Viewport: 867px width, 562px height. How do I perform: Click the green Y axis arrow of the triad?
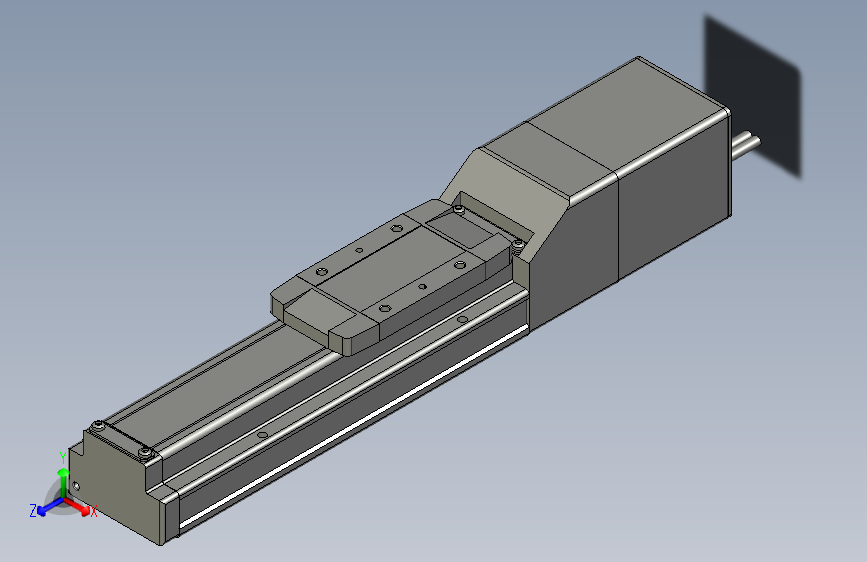point(63,483)
